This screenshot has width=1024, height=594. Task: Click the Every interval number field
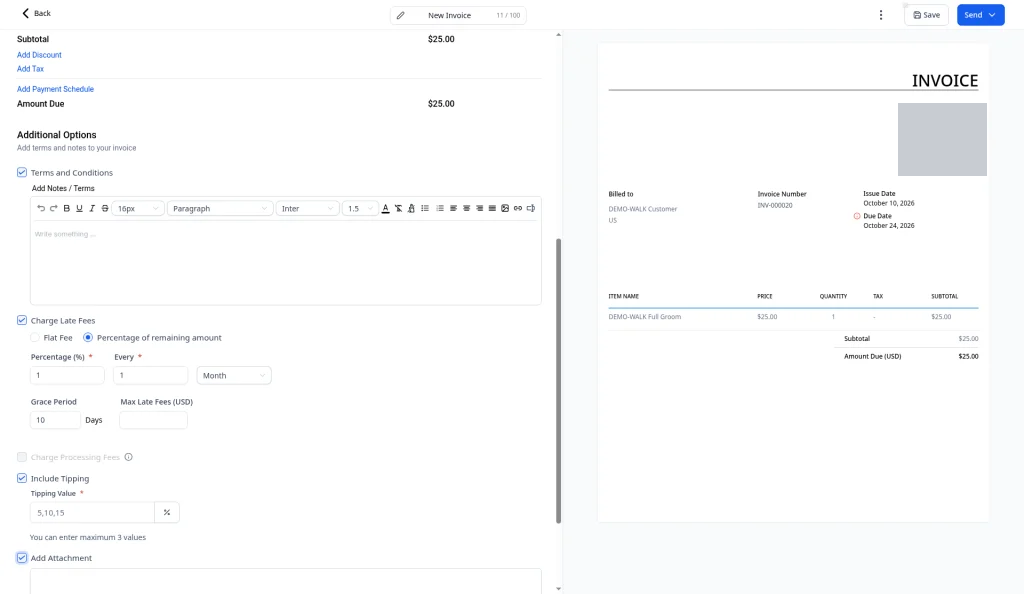click(150, 375)
